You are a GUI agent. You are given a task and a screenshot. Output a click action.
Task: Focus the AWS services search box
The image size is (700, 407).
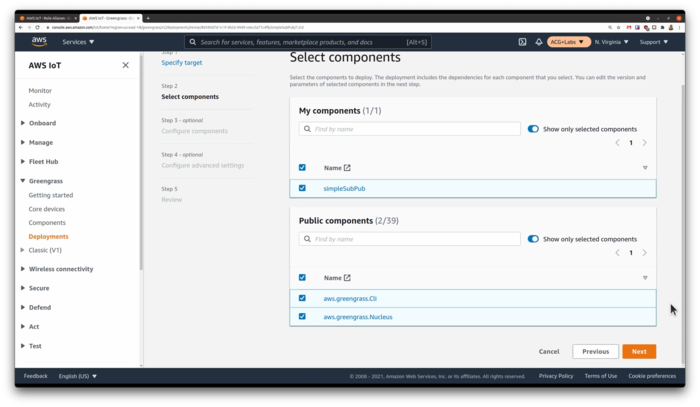[308, 42]
